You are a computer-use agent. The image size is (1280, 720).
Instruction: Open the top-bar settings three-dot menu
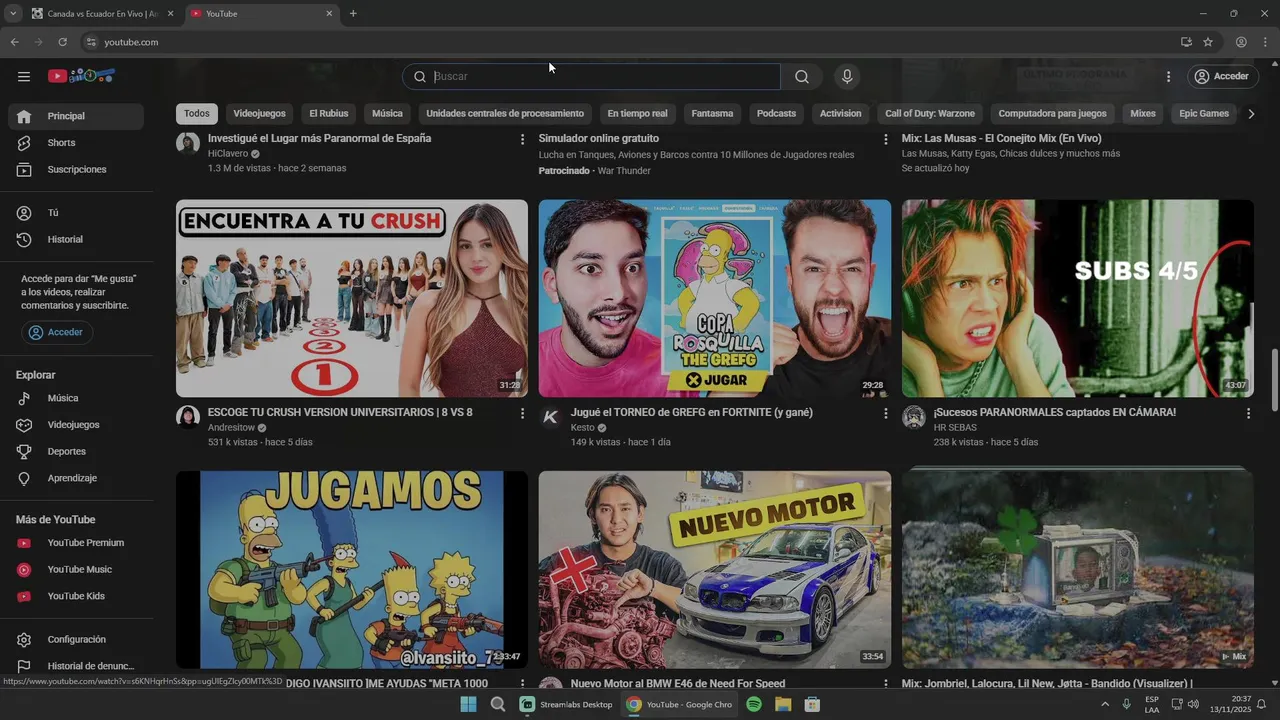click(1168, 77)
